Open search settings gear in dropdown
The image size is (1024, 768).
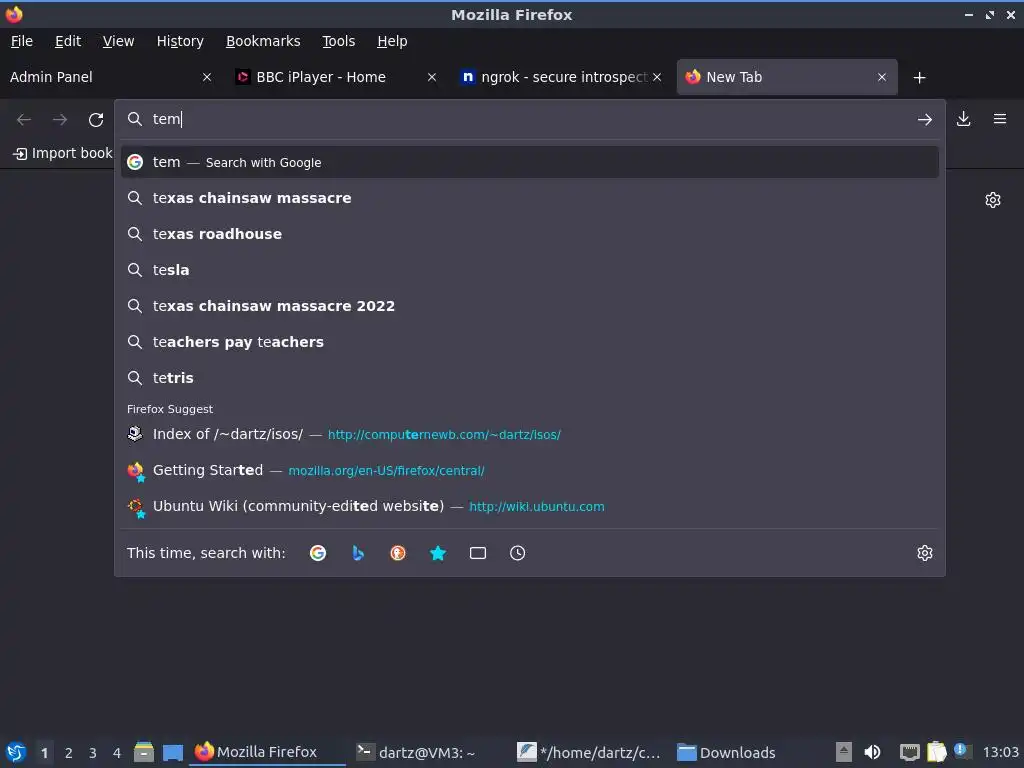click(x=925, y=553)
